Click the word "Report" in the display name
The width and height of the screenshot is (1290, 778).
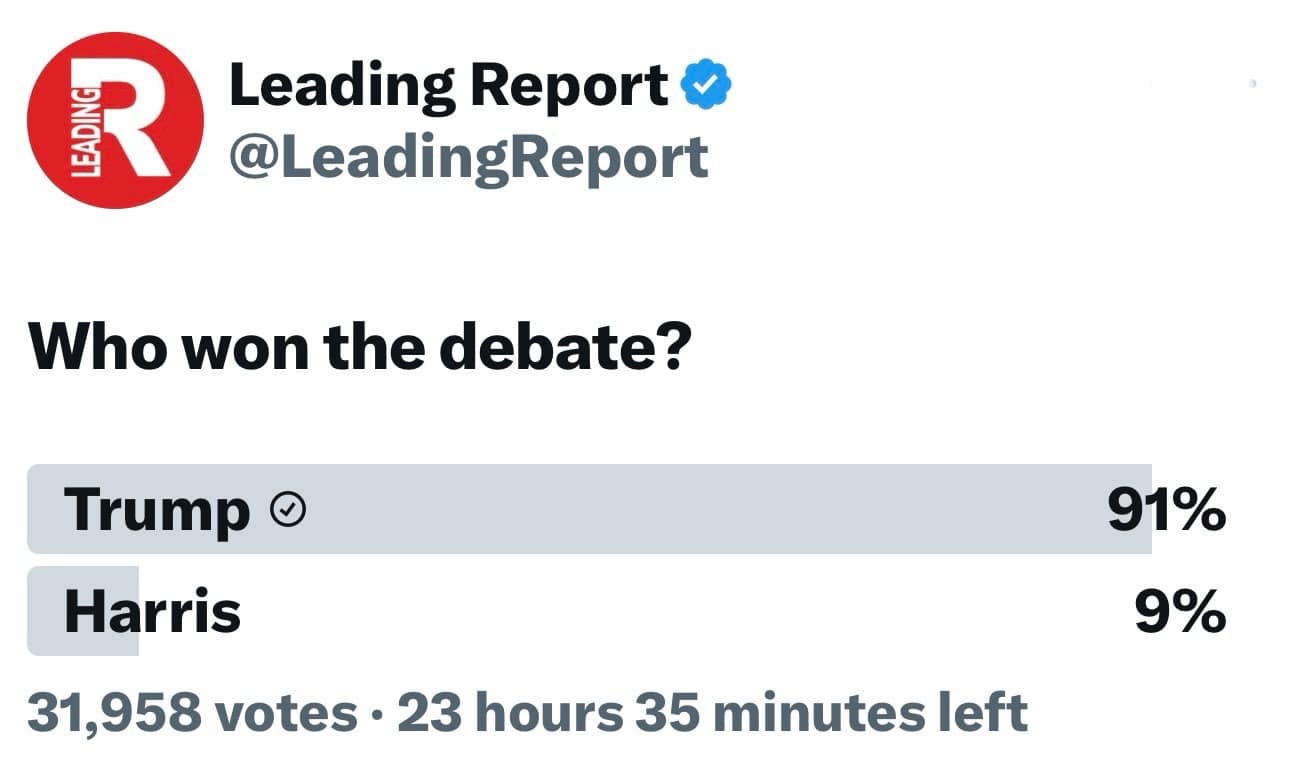(x=568, y=86)
